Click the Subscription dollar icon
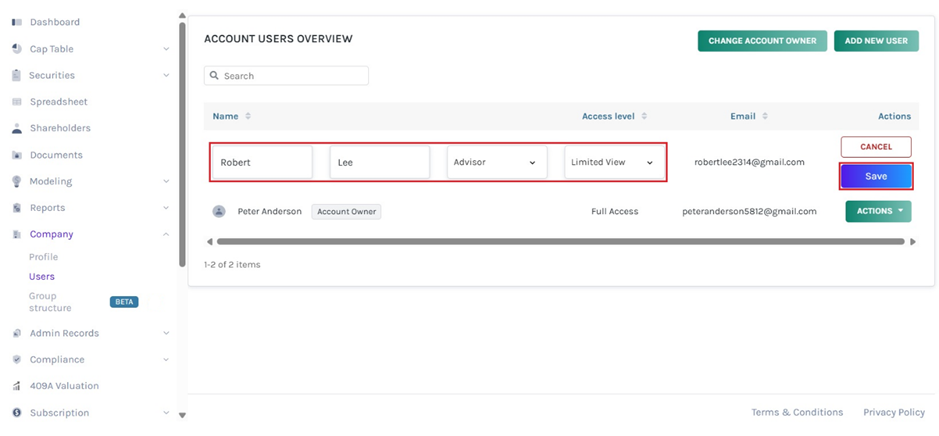This screenshot has width=939, height=436. tap(17, 413)
